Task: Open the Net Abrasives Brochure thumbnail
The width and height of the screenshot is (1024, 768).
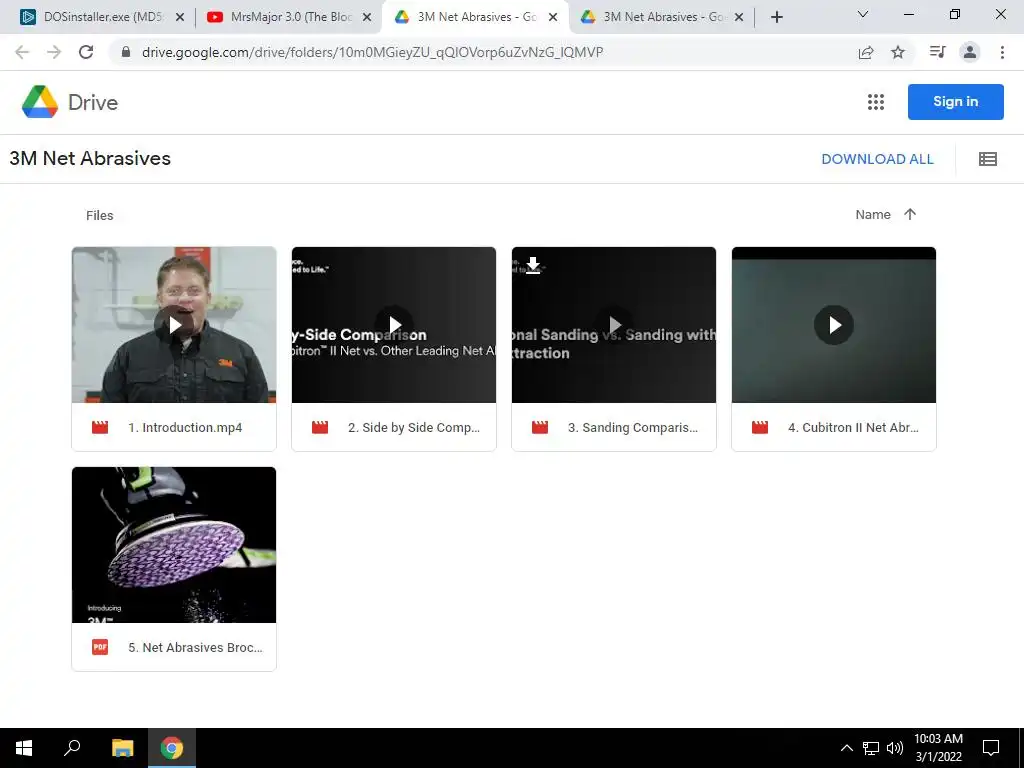Action: click(174, 545)
